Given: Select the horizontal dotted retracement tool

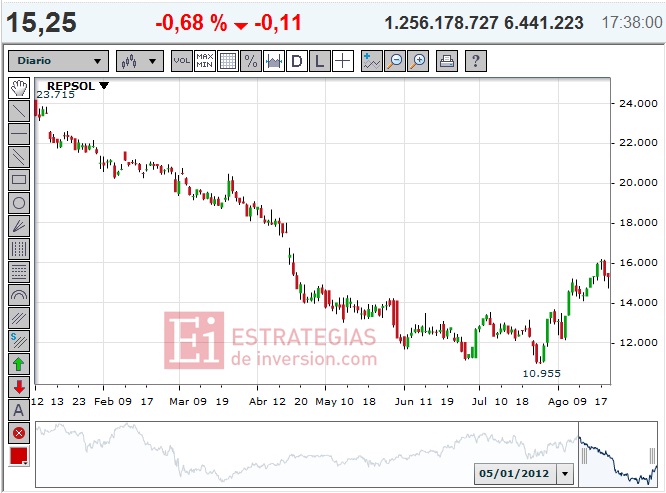Looking at the screenshot, I should (x=19, y=272).
